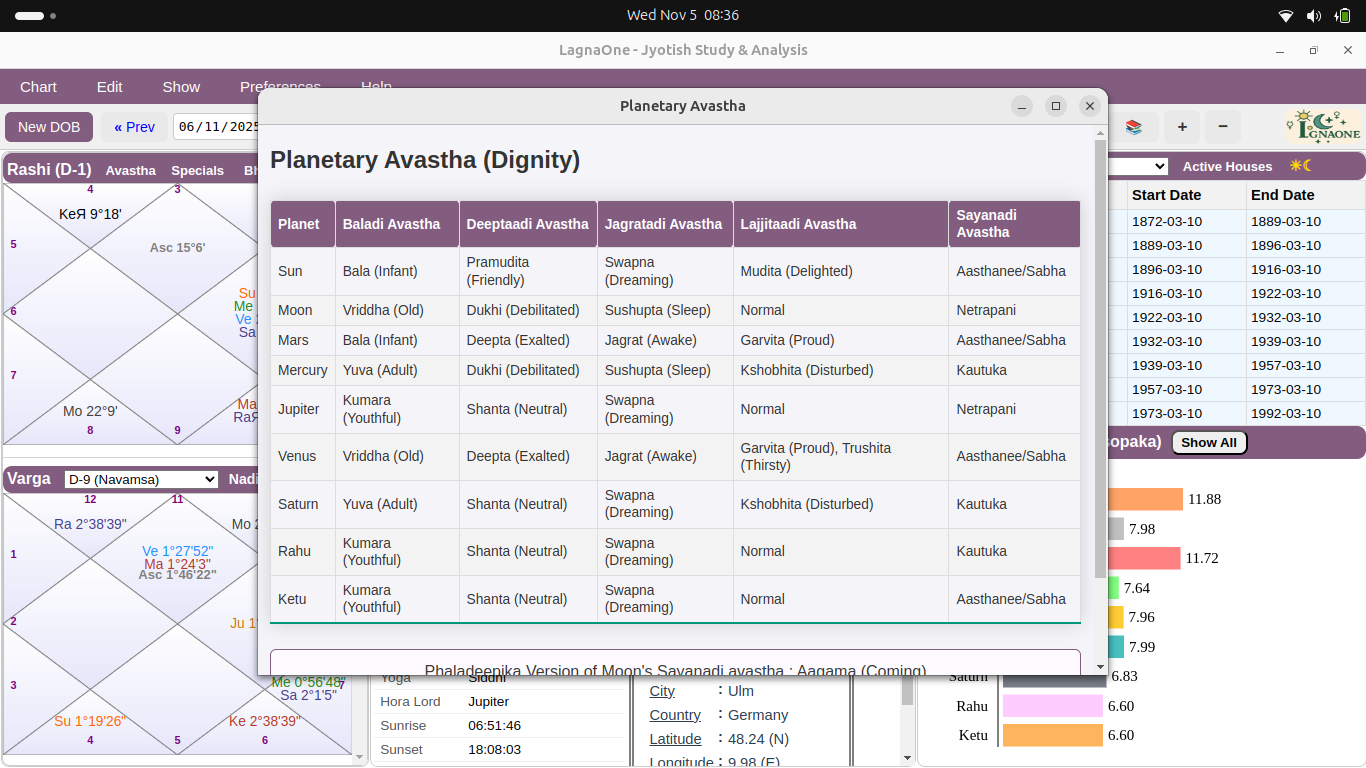This screenshot has width=1366, height=768.
Task: Open the Country link showing Germany
Action: [674, 715]
